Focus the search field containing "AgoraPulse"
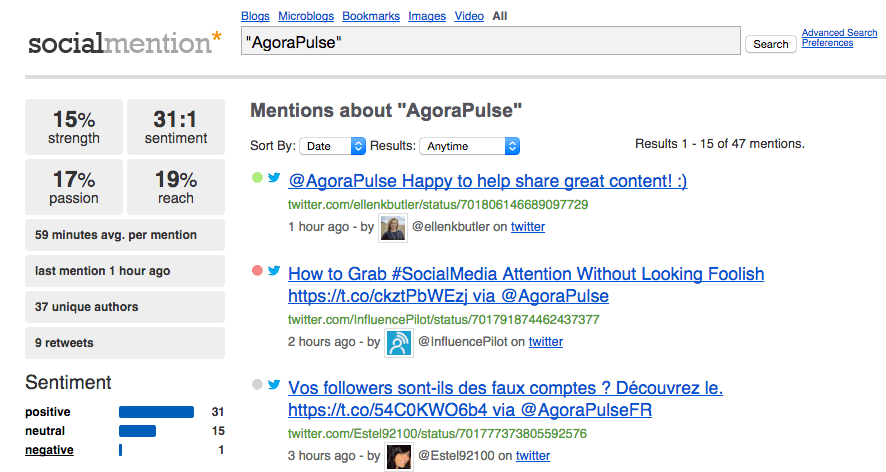The height and width of the screenshot is (472, 886). [490, 41]
